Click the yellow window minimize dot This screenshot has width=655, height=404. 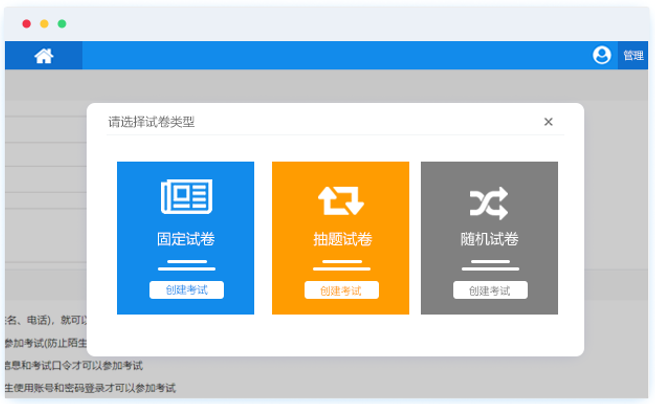pos(44,23)
